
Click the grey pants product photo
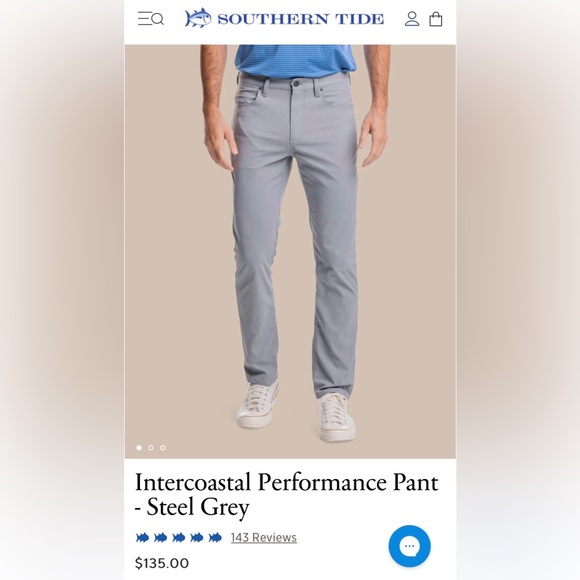tap(290, 252)
